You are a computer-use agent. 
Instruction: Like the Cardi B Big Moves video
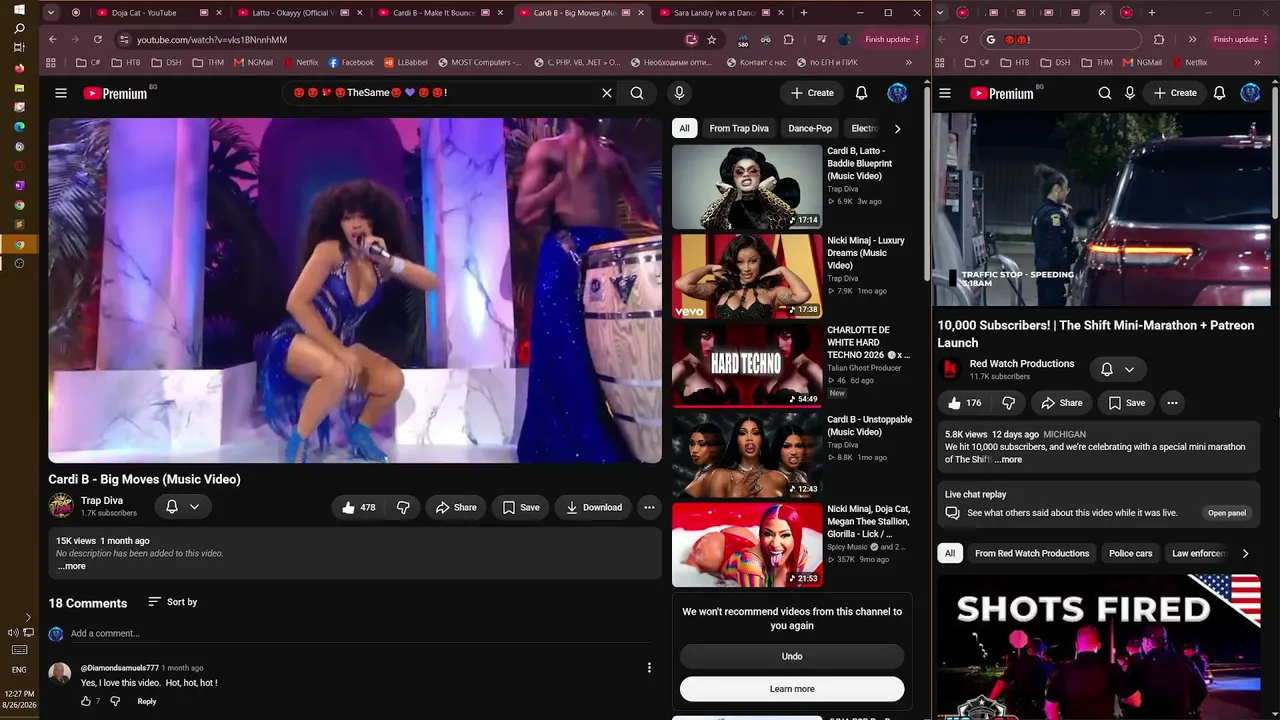[x=358, y=507]
